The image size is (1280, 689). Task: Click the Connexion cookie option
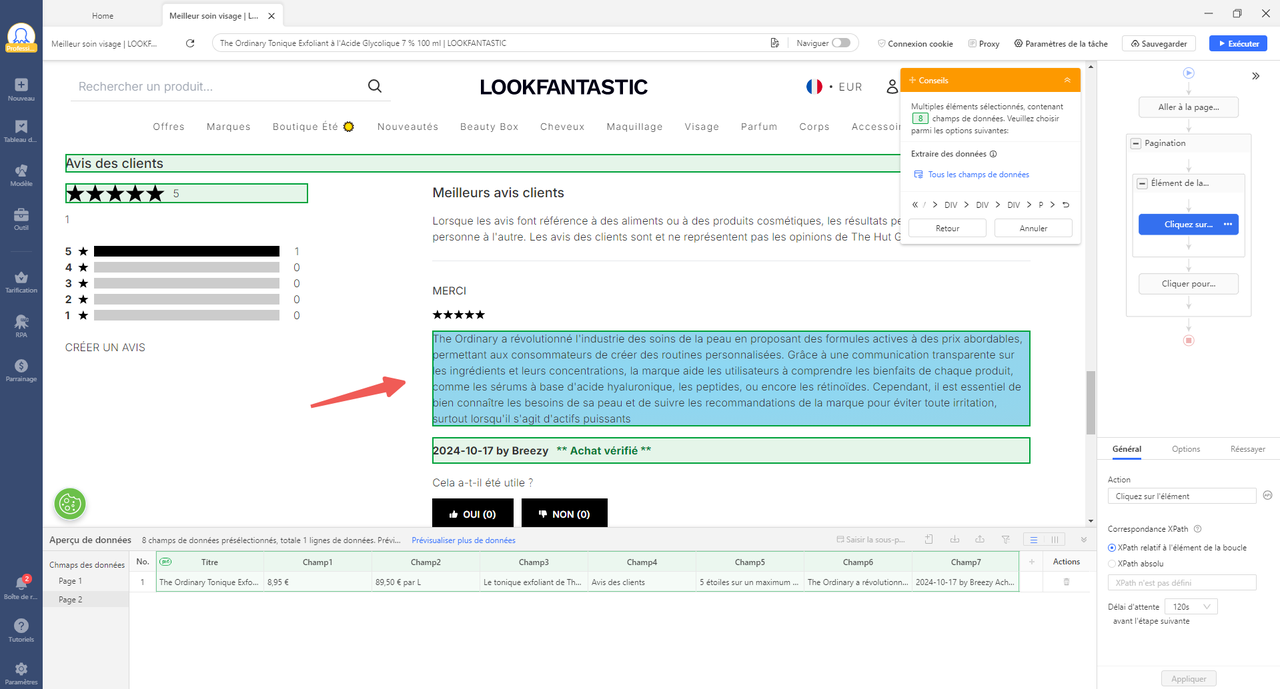click(x=914, y=43)
